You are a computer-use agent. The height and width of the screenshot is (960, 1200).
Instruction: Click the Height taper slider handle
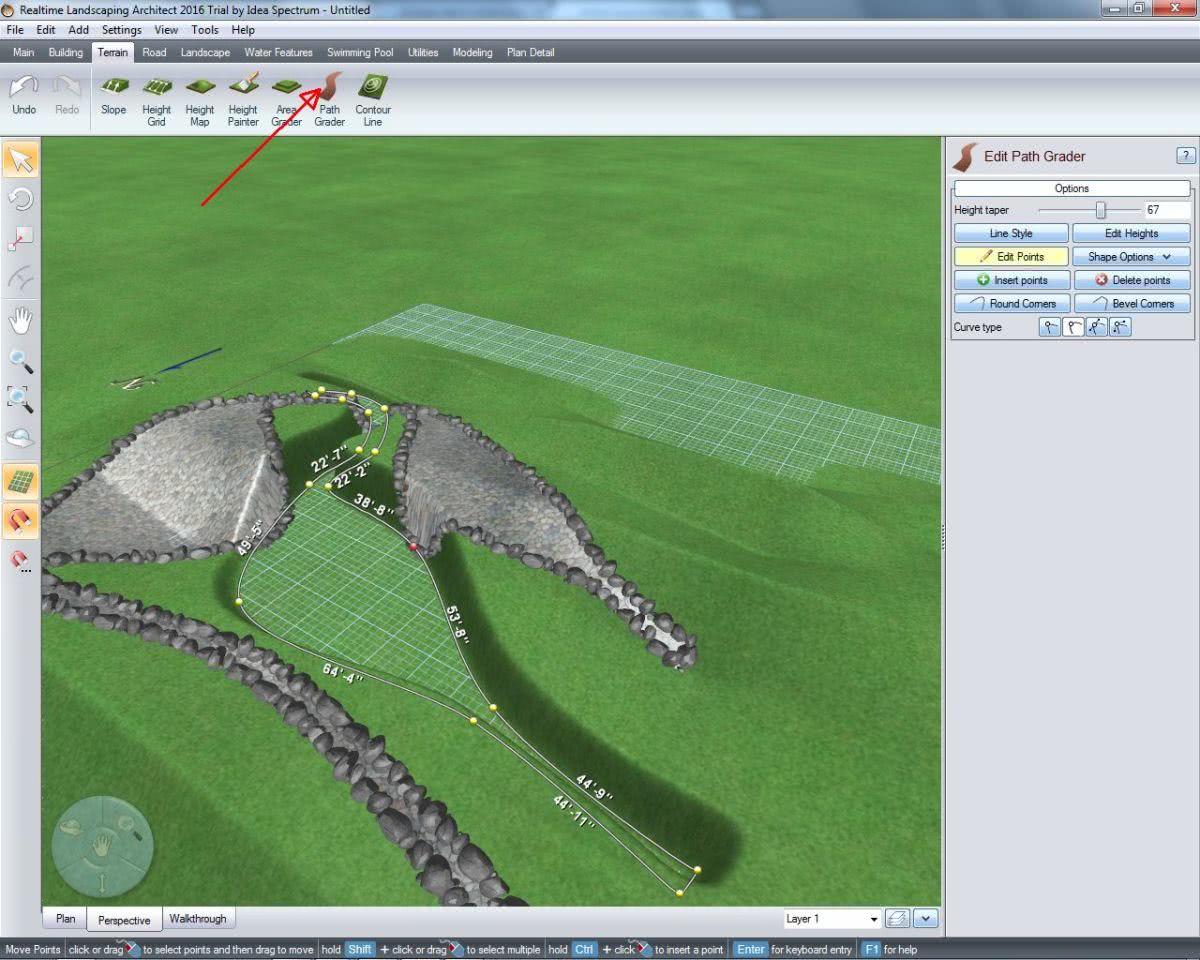coord(1101,210)
